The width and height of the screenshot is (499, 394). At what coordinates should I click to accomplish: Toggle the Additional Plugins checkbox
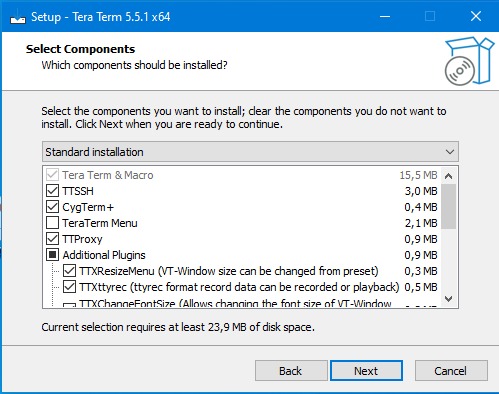(x=52, y=255)
